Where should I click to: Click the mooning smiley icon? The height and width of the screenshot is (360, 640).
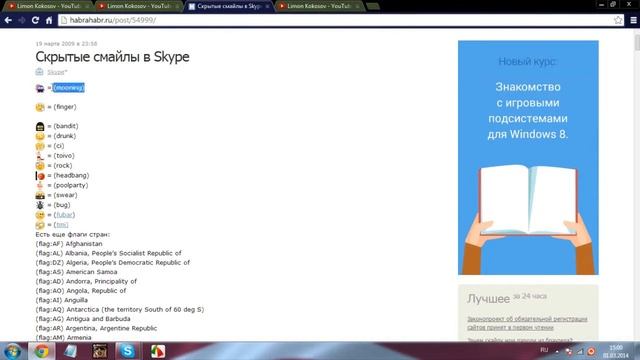pos(40,88)
